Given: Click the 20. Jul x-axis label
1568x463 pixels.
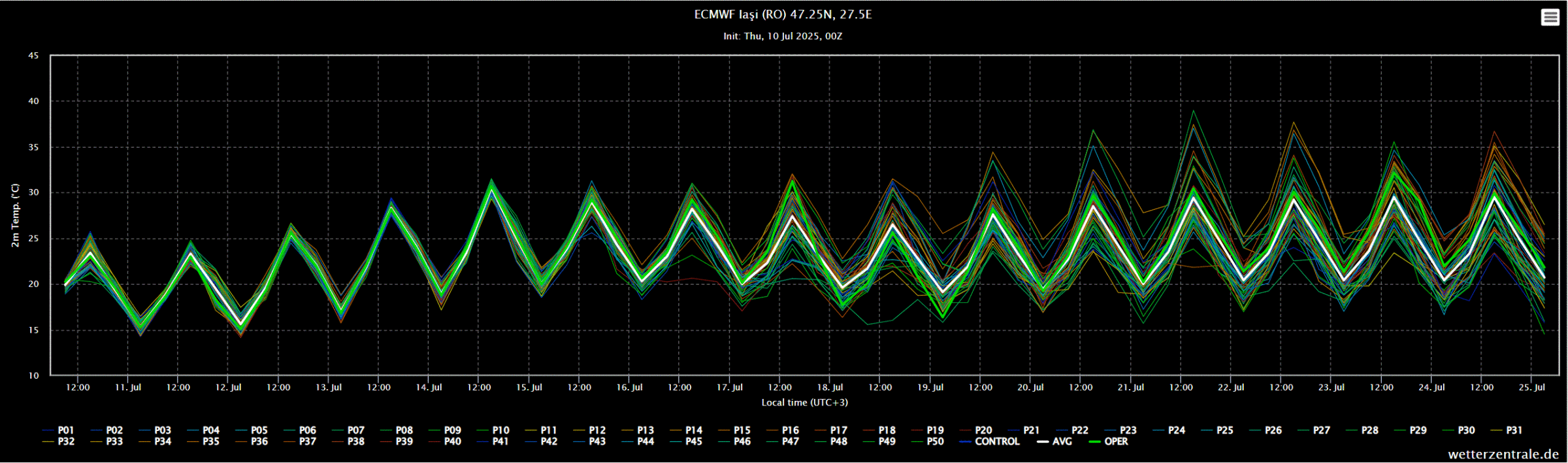Looking at the screenshot, I should pyautogui.click(x=1030, y=387).
